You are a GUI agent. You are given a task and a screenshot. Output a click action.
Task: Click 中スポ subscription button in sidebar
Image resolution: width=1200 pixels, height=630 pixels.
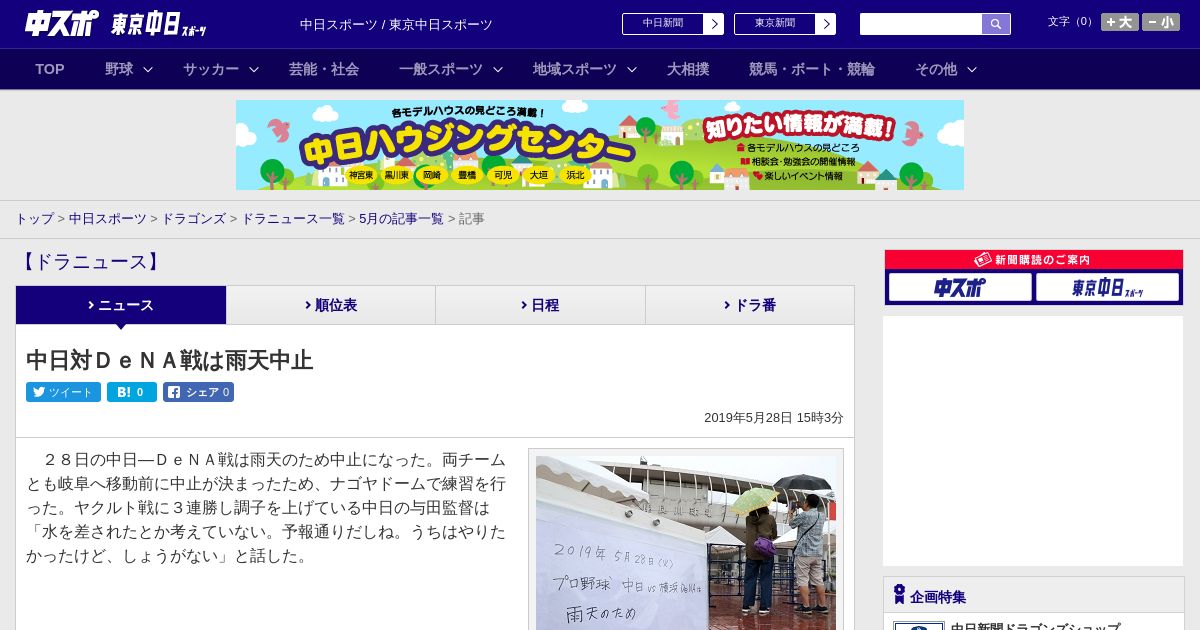[x=960, y=288]
